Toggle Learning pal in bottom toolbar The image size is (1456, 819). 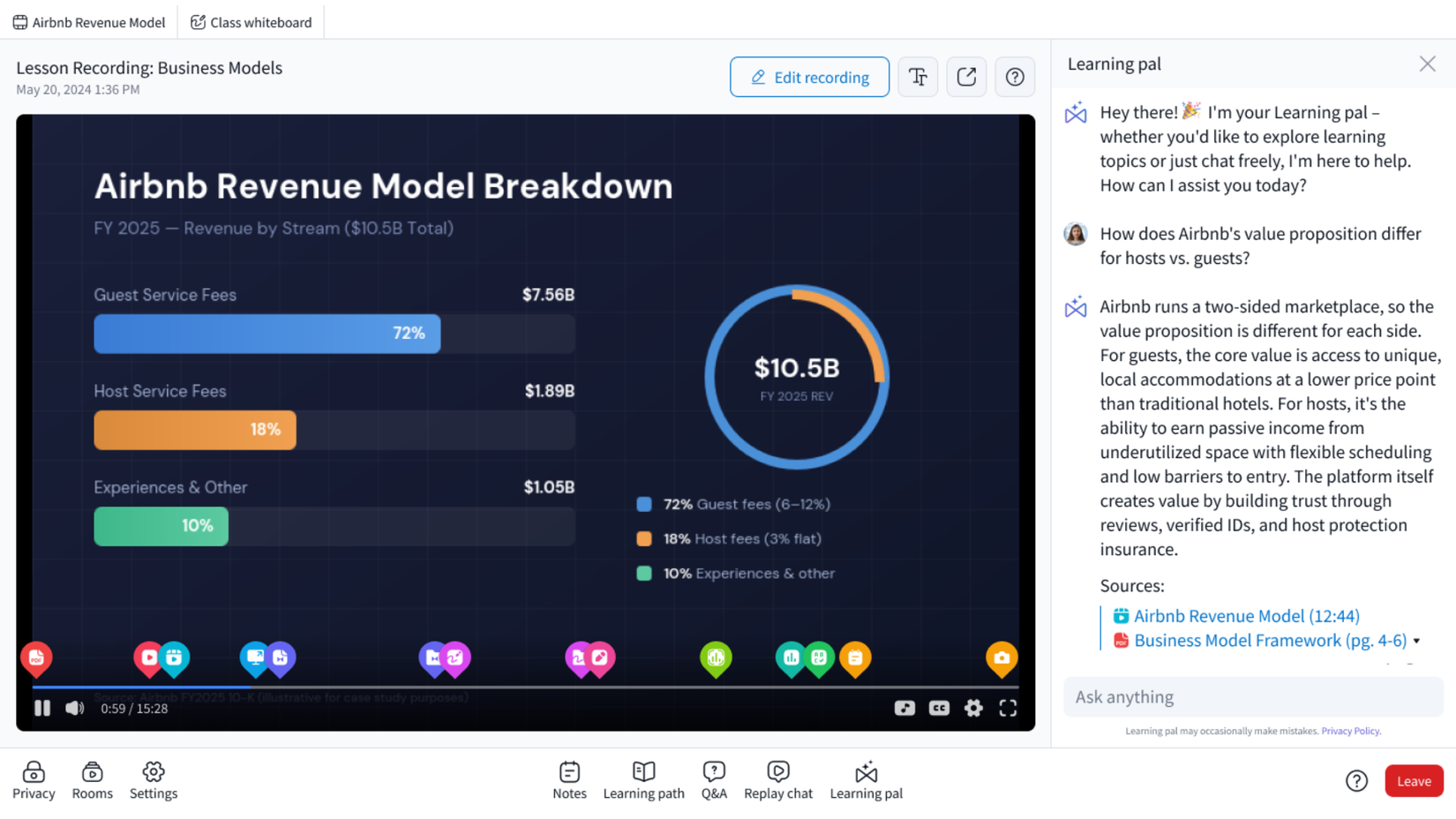[866, 781]
